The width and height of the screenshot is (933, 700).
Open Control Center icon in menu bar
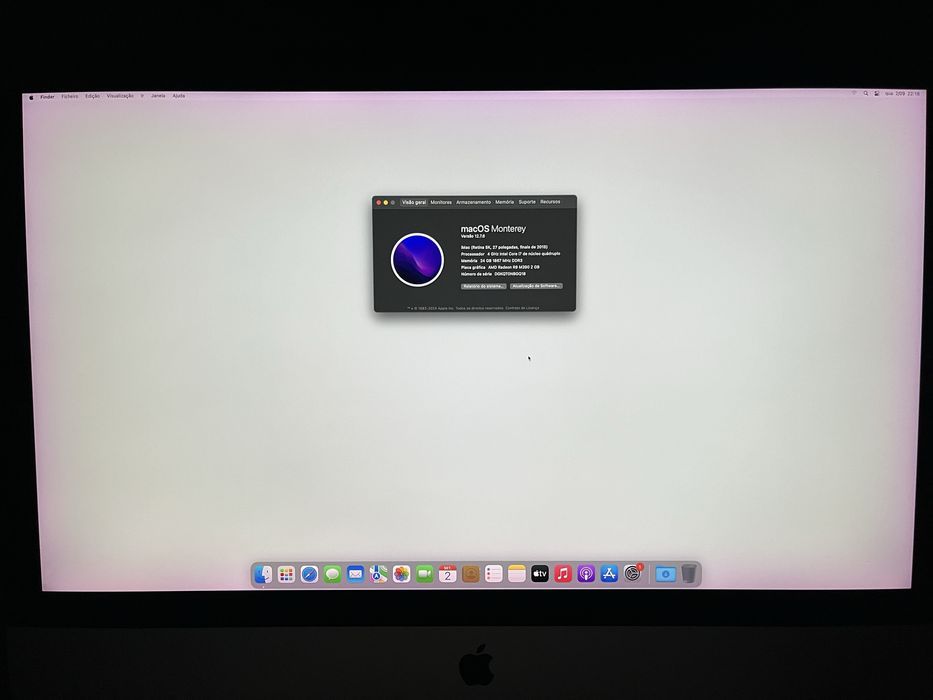tap(876, 94)
